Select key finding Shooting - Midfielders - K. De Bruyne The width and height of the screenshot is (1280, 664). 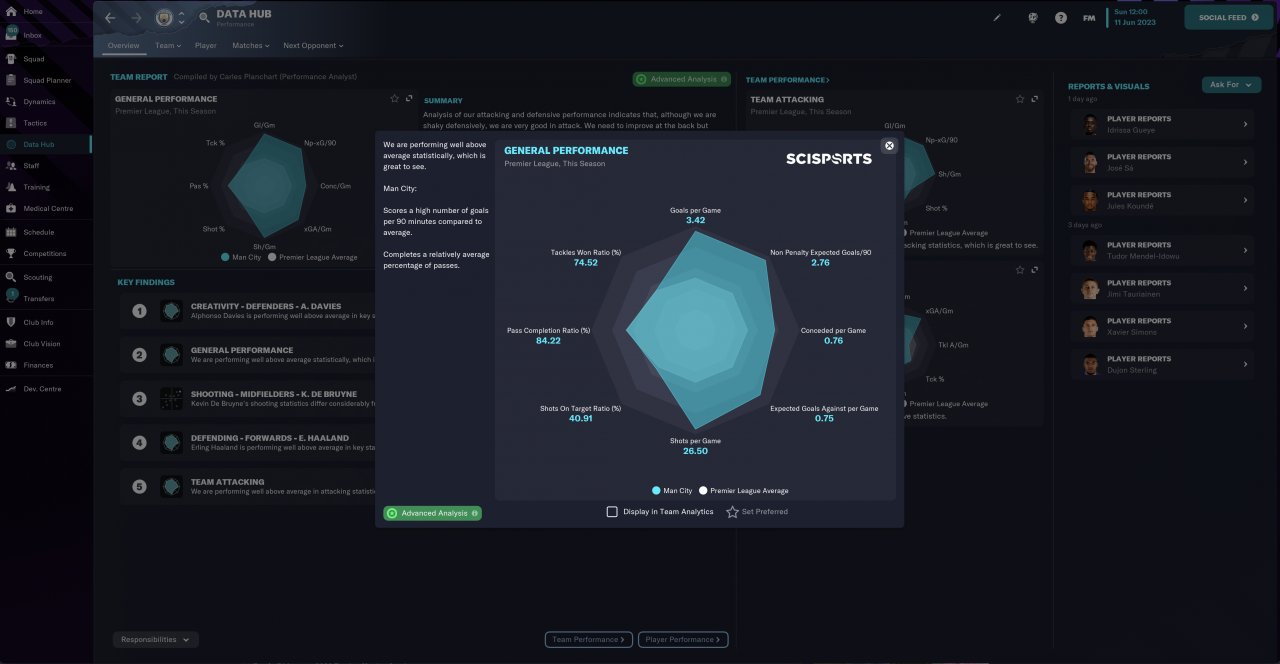click(250, 398)
